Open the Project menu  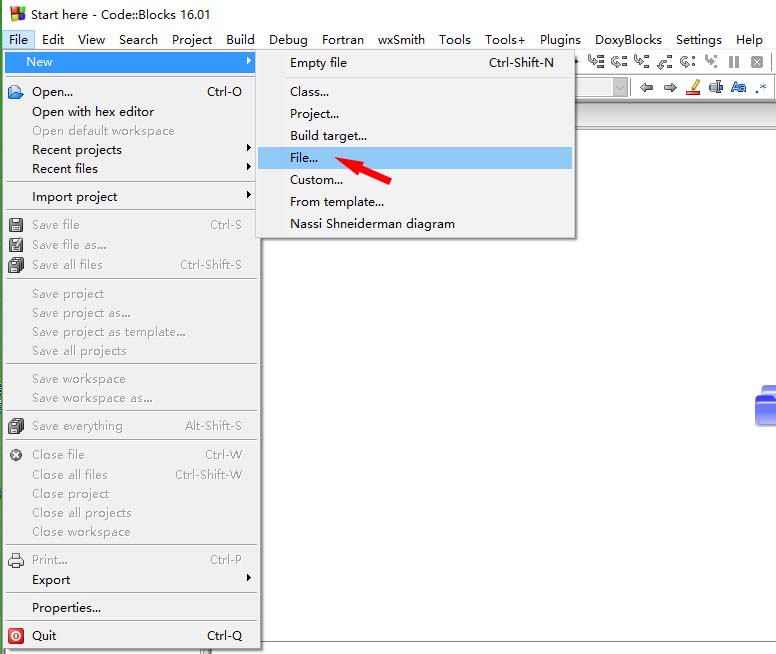tap(192, 40)
